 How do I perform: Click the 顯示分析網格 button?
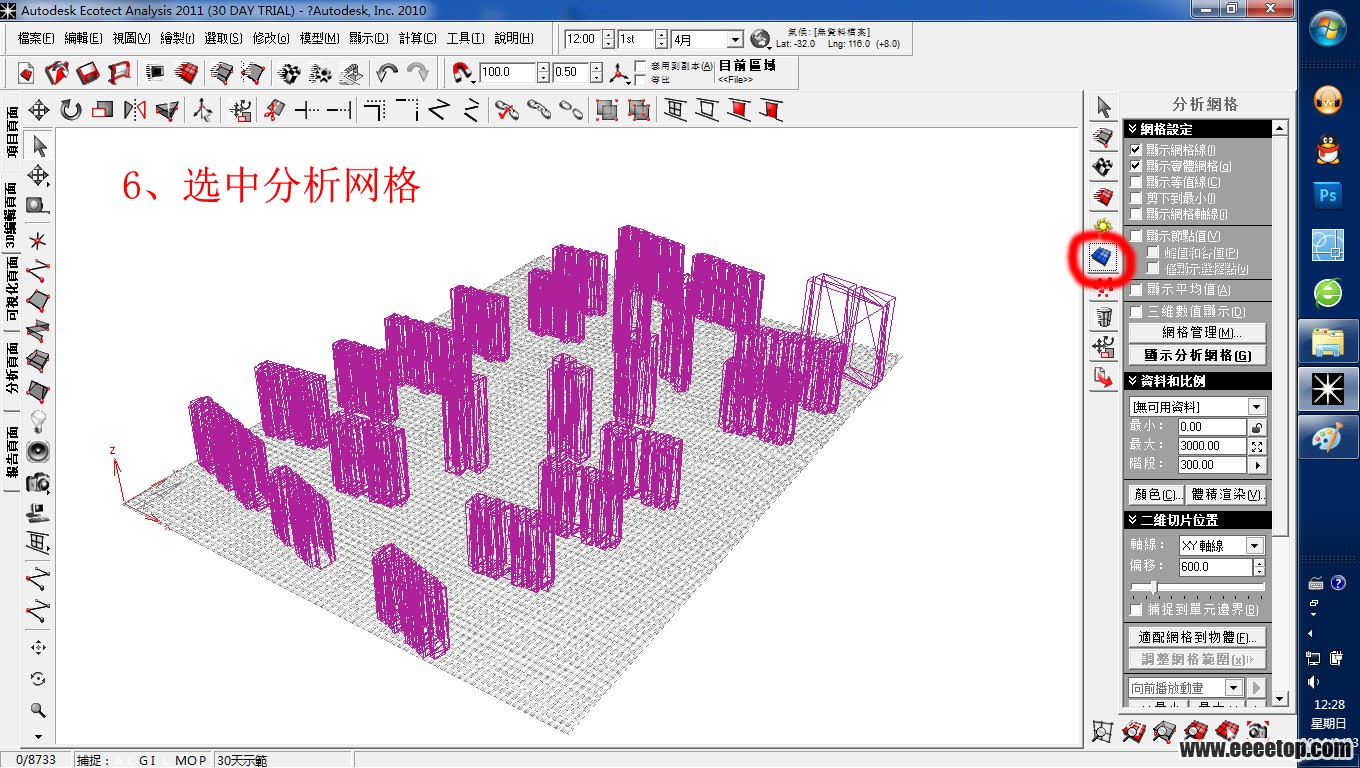(1197, 355)
